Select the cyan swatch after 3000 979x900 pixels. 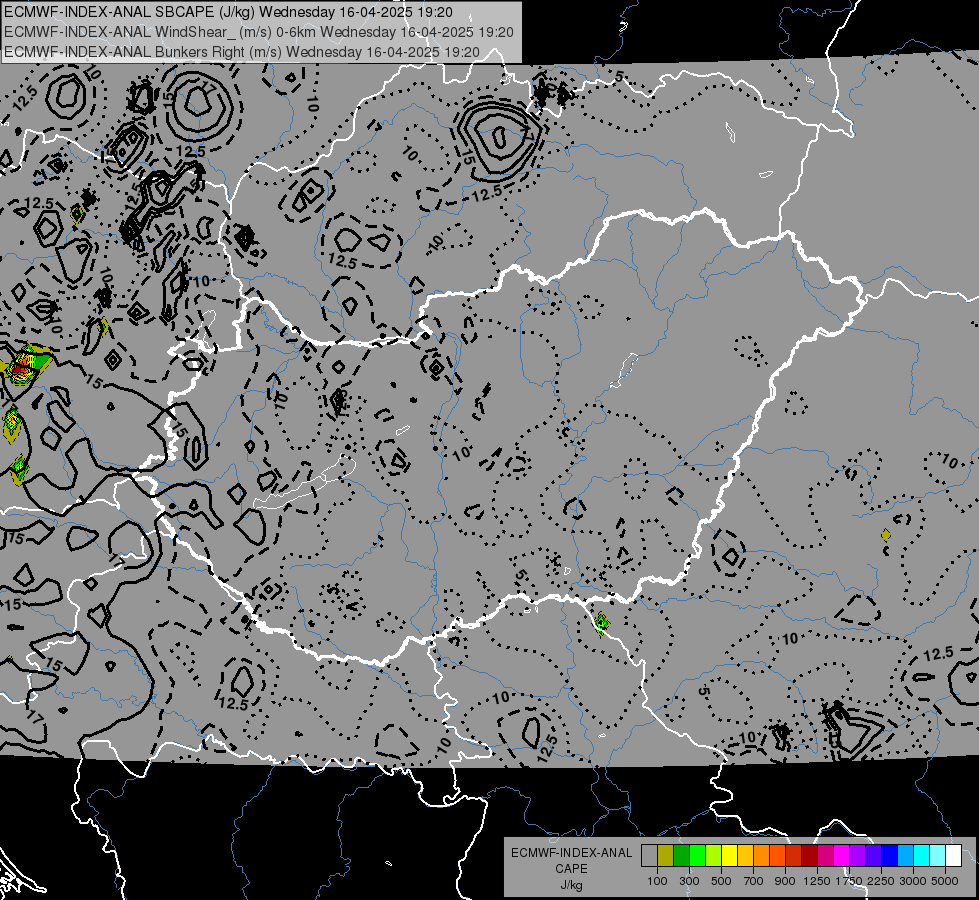click(x=922, y=856)
